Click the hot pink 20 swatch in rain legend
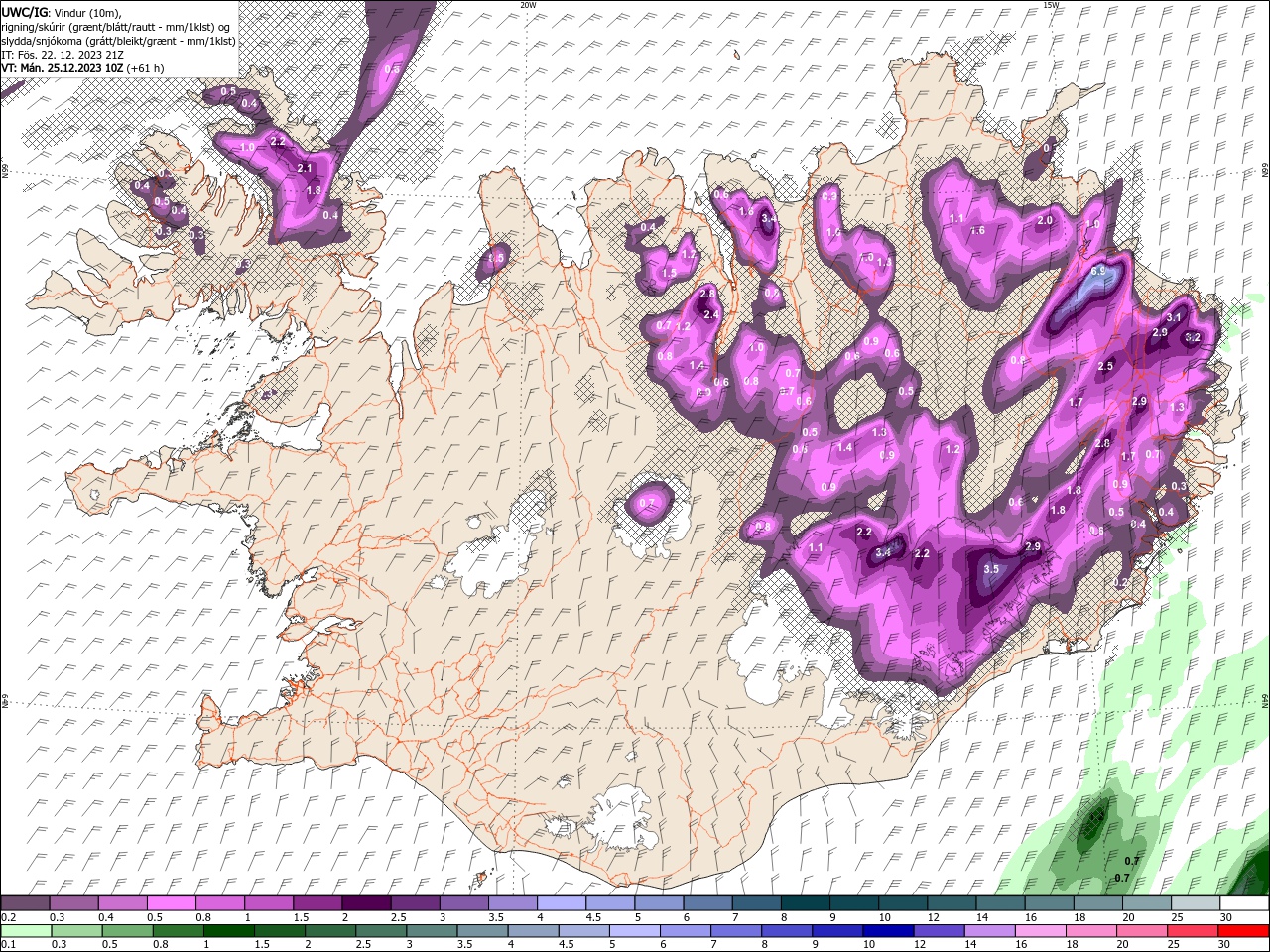The width and height of the screenshot is (1270, 952). pos(1141,931)
